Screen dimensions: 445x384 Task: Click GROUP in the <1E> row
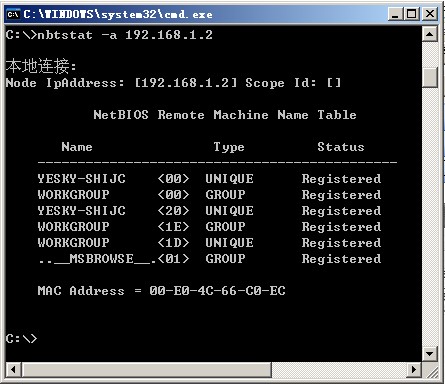[x=225, y=227]
